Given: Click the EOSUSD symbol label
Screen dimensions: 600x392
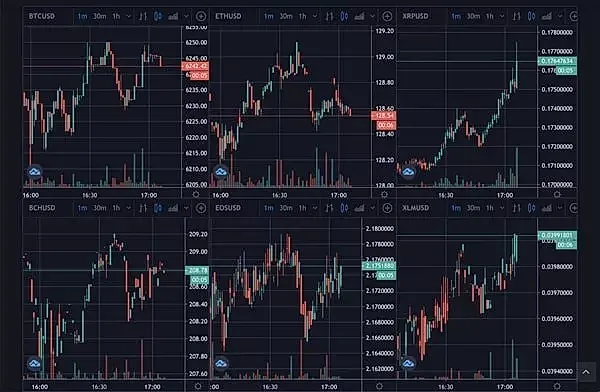Looking at the screenshot, I should [228, 208].
